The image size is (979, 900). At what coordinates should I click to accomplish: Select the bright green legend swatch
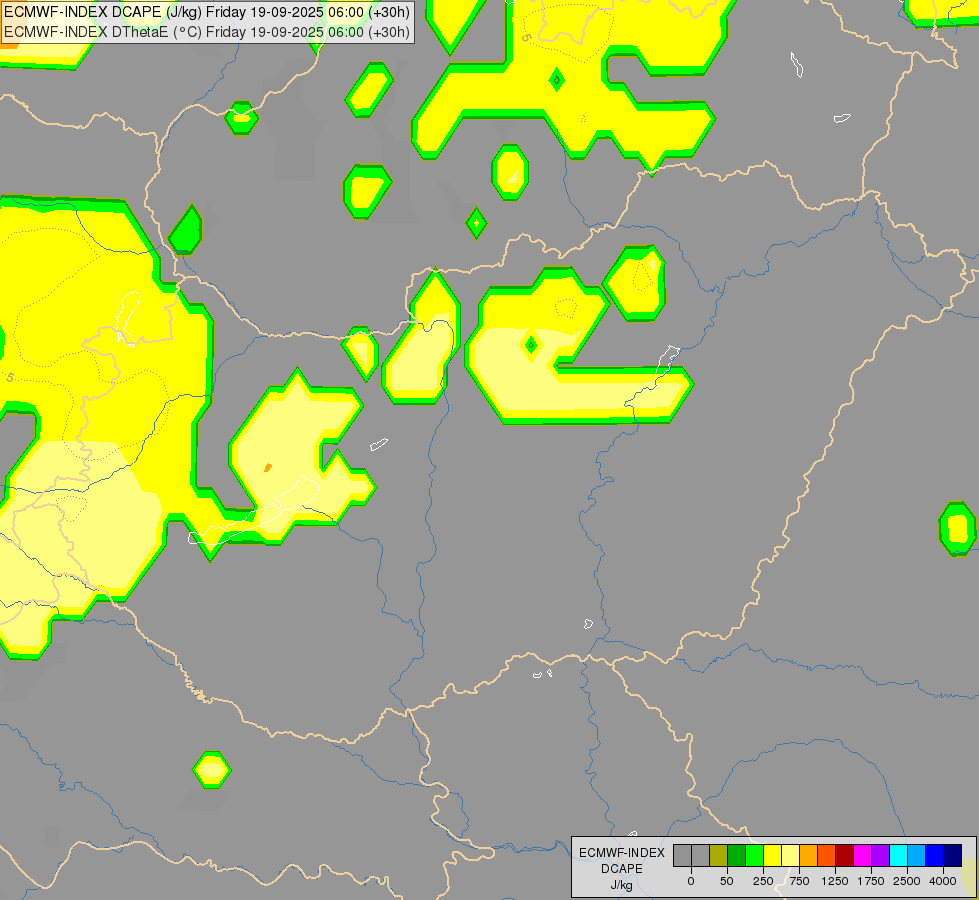pos(755,855)
